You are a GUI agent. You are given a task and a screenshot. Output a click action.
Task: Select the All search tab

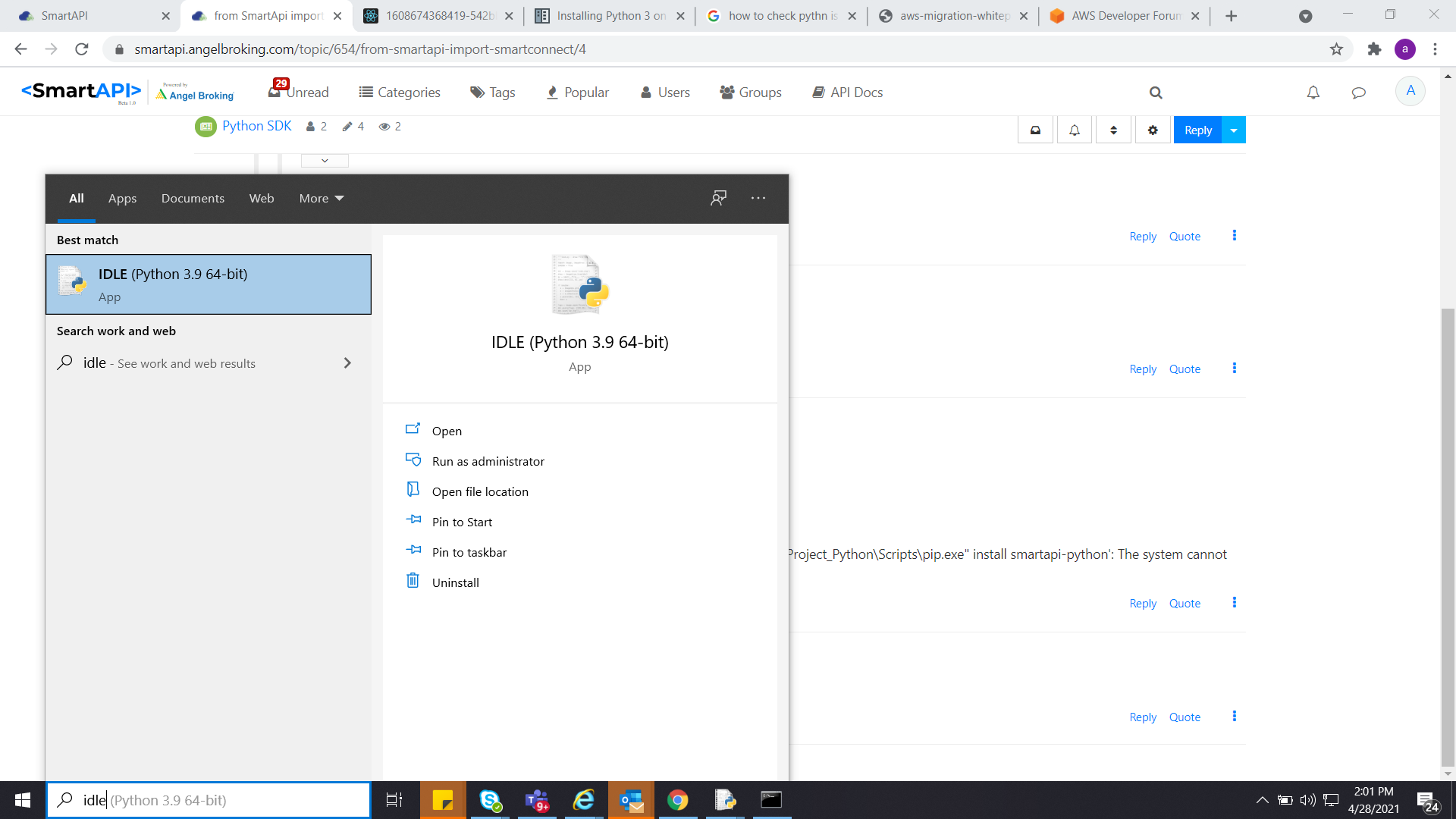77,198
